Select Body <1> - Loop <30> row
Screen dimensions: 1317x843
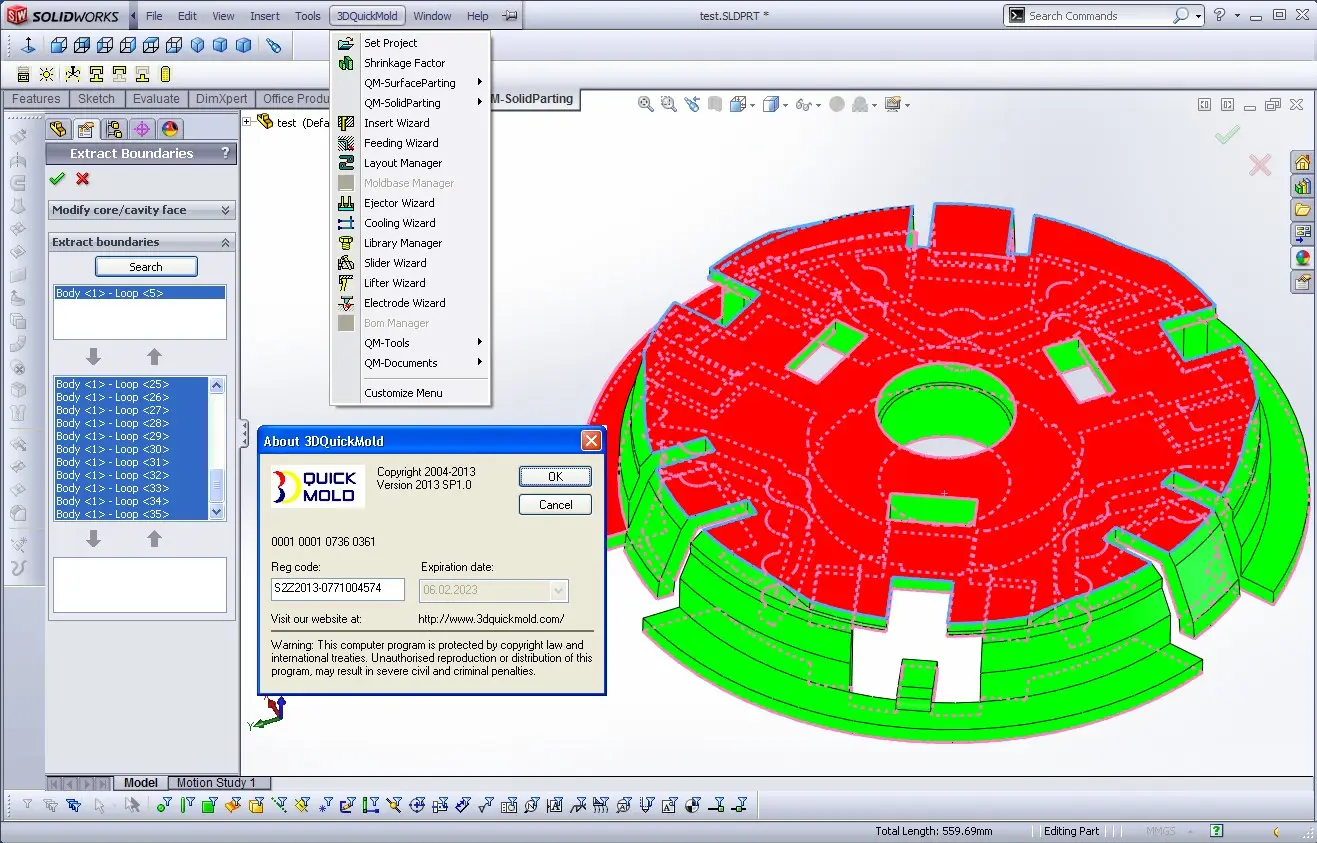tap(131, 449)
